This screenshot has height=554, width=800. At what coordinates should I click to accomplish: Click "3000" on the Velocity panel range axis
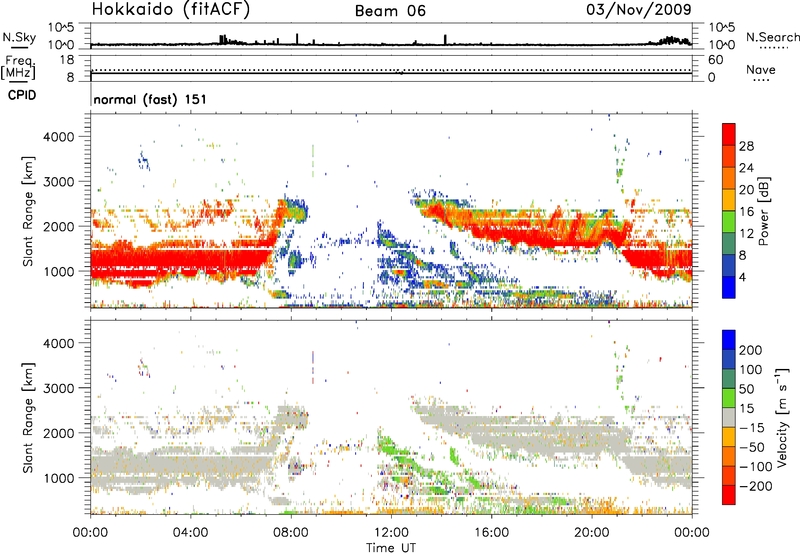tap(59, 388)
